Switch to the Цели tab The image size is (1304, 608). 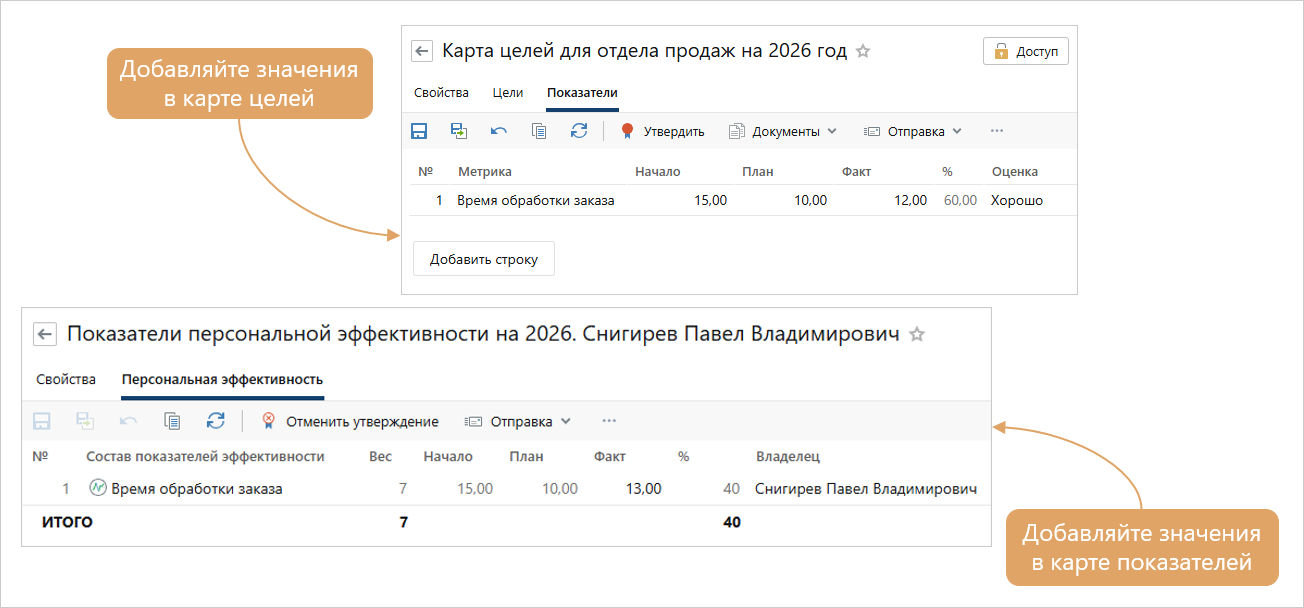(508, 92)
